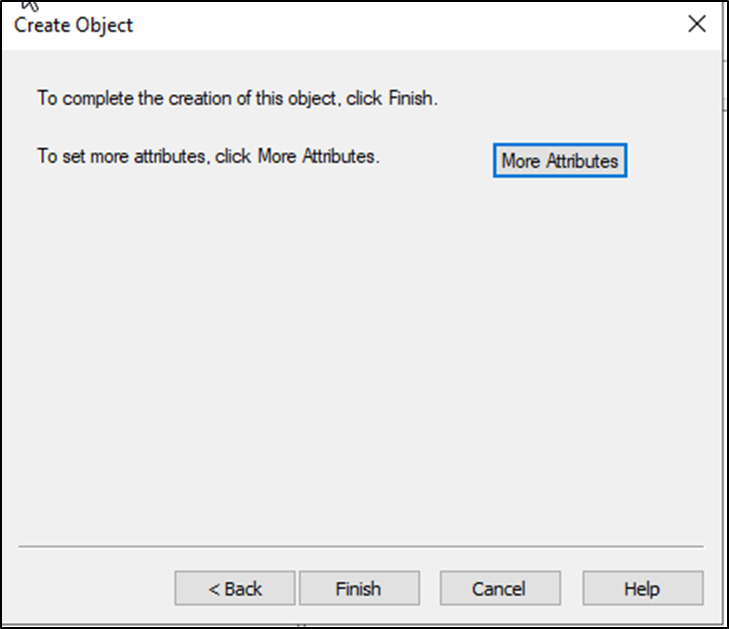Screen dimensions: 729x629
Task: Go to previous step with Back
Action: point(235,589)
